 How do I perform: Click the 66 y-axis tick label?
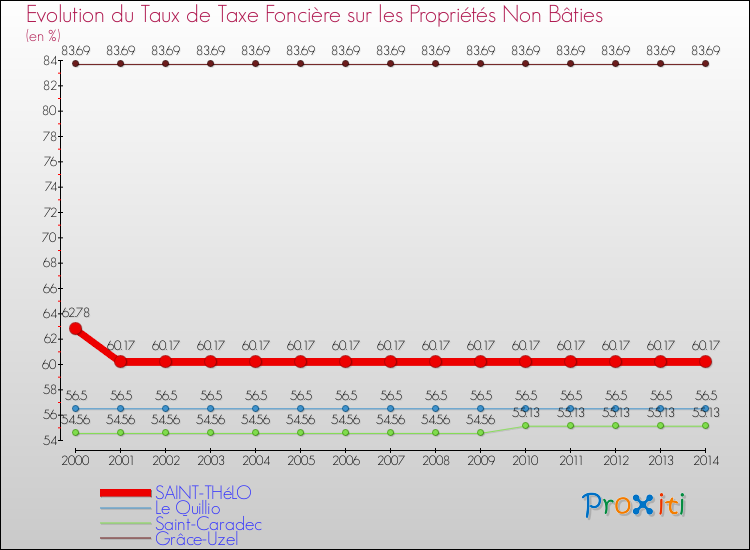[x=50, y=288]
